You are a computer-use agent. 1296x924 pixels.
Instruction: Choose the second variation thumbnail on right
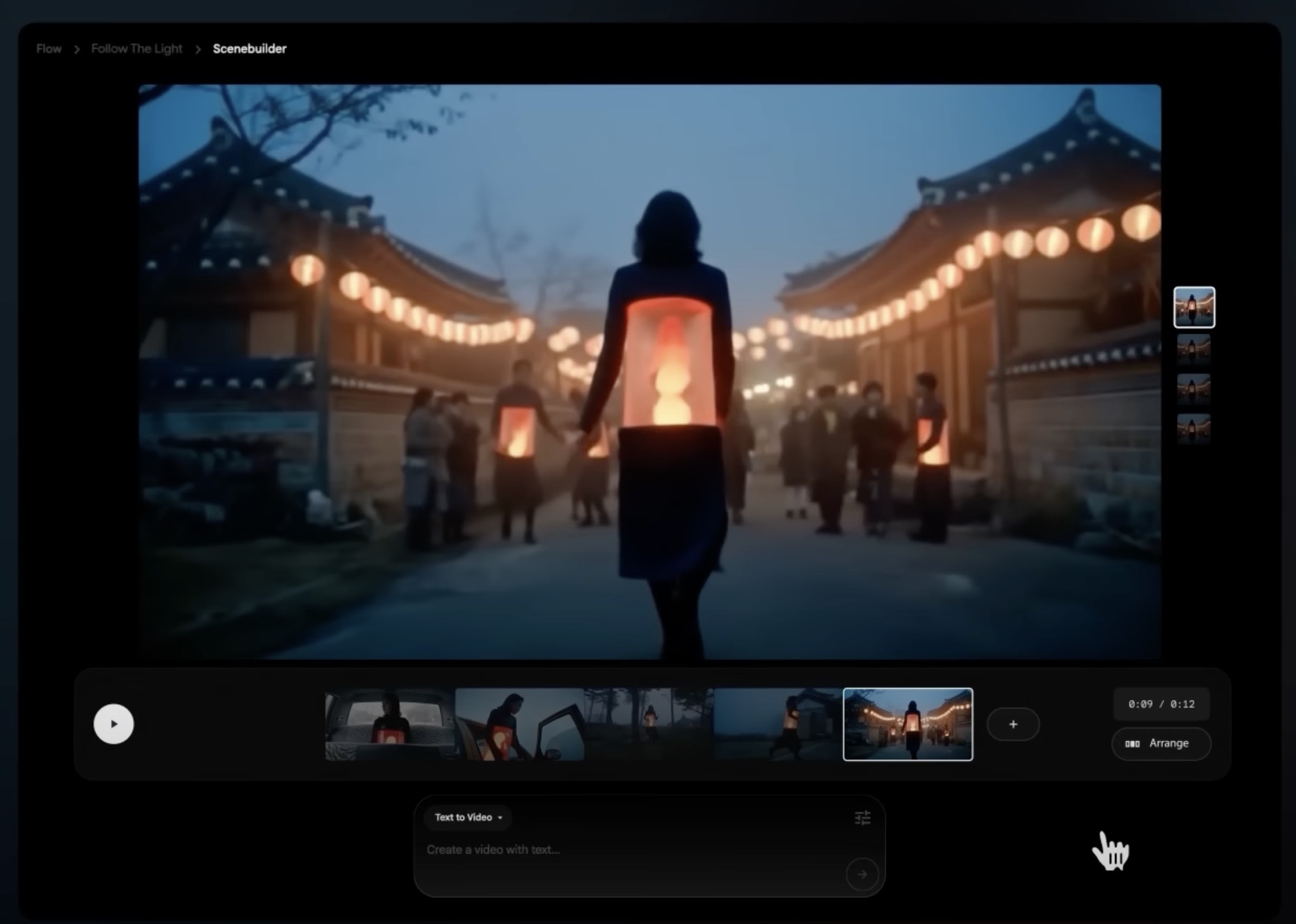[1194, 349]
